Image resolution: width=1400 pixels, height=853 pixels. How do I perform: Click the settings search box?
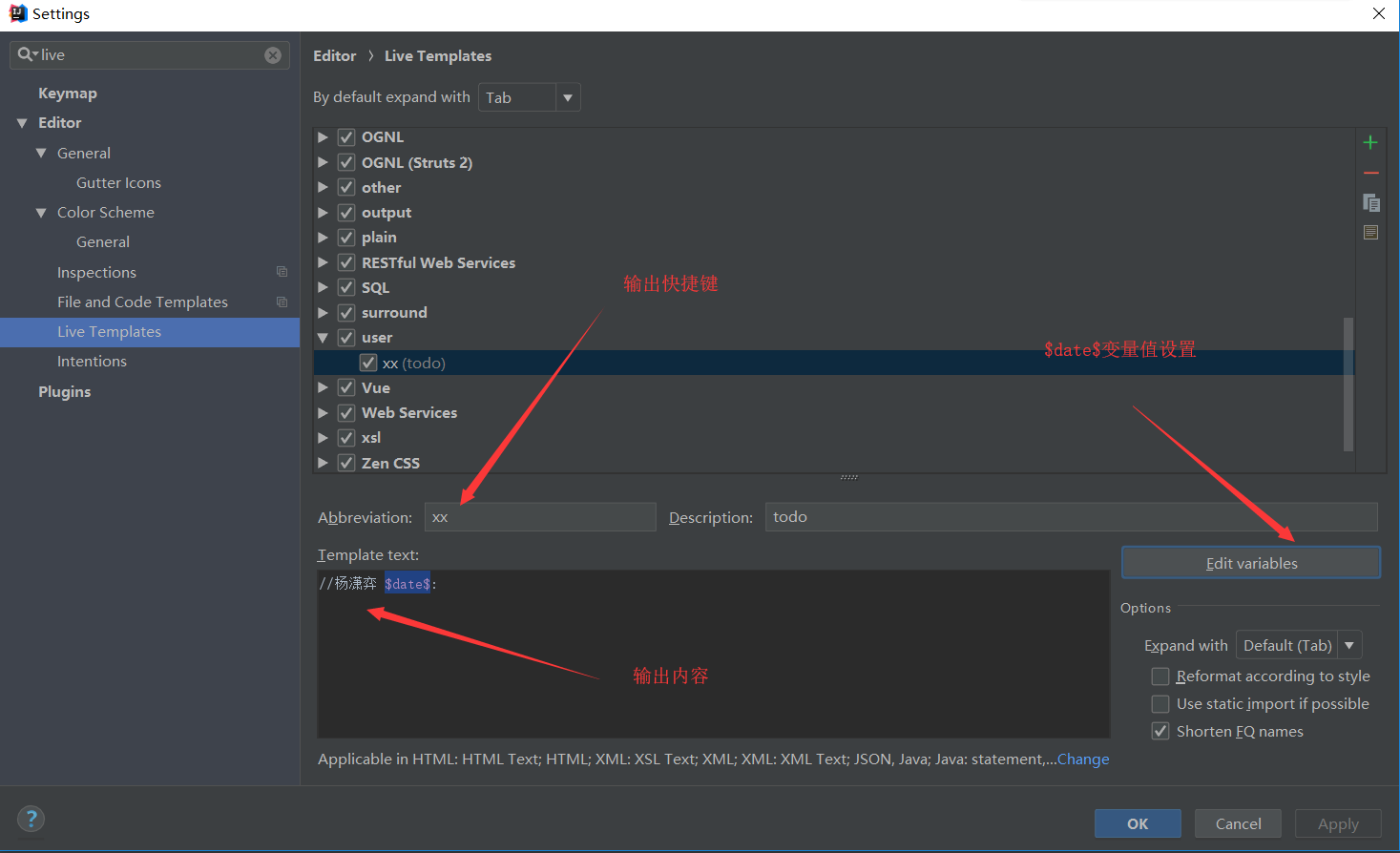click(150, 55)
